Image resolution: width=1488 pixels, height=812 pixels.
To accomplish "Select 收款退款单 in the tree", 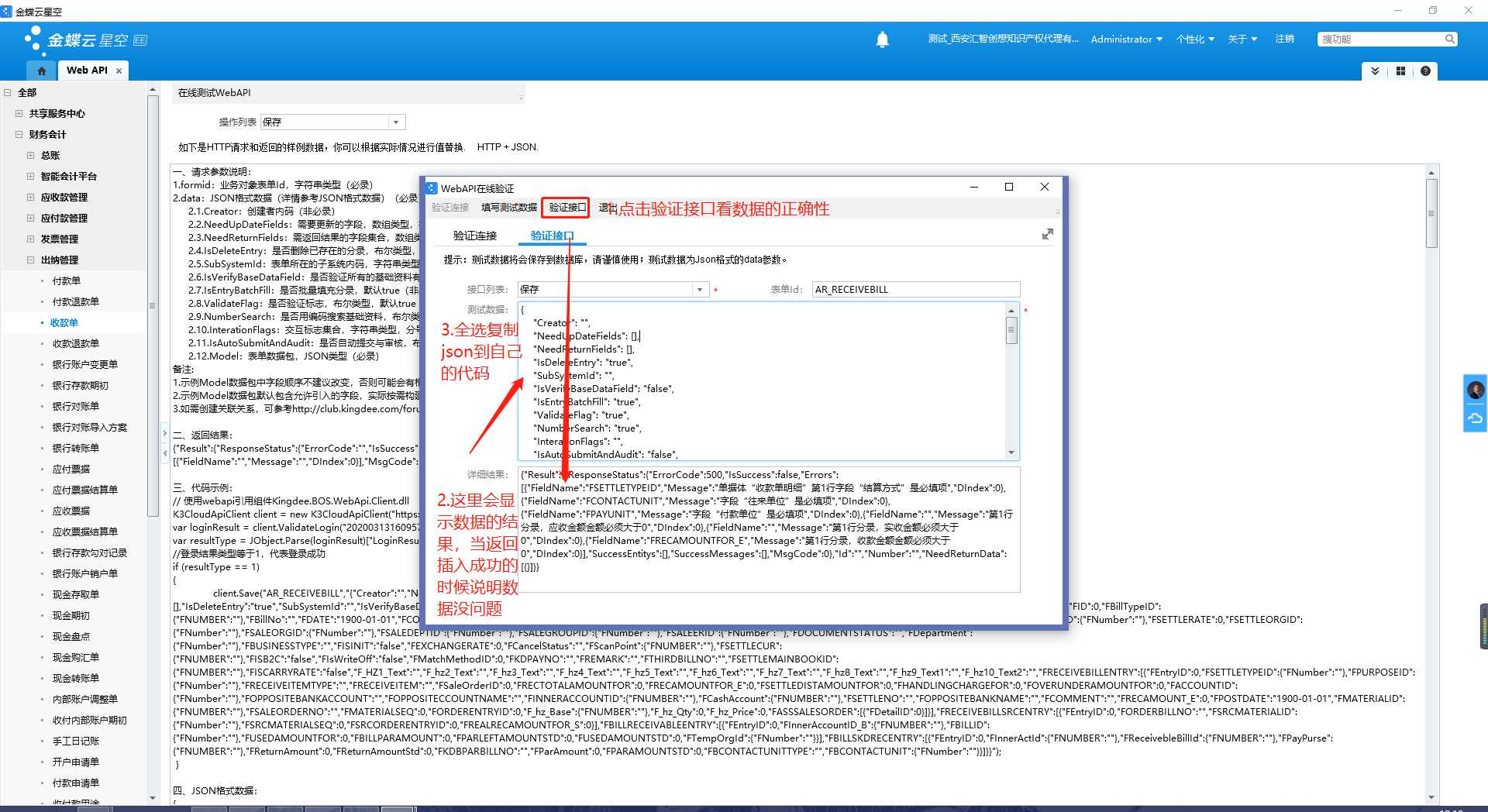I will 76,343.
